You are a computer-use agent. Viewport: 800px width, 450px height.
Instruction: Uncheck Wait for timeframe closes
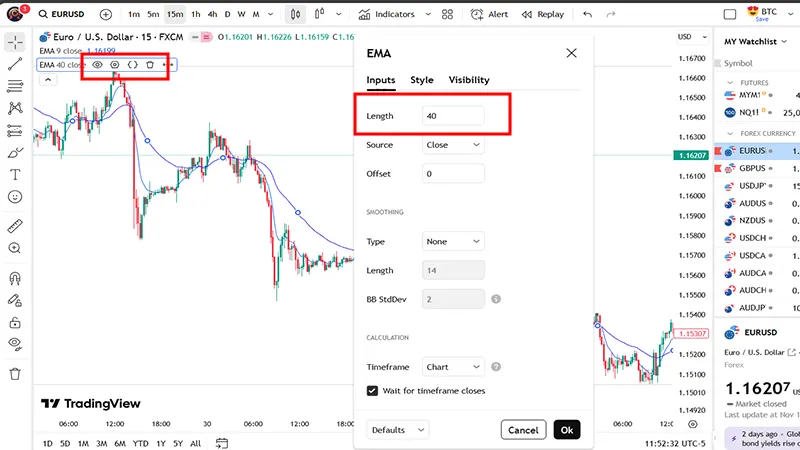tap(373, 391)
